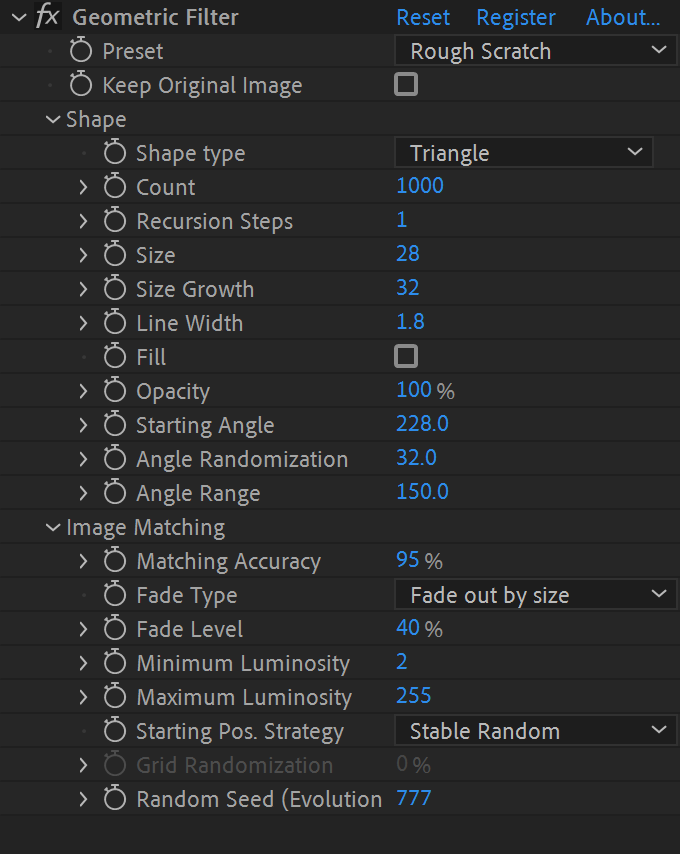Collapse the Image Matching group
Image resolution: width=680 pixels, height=854 pixels.
click(x=53, y=527)
